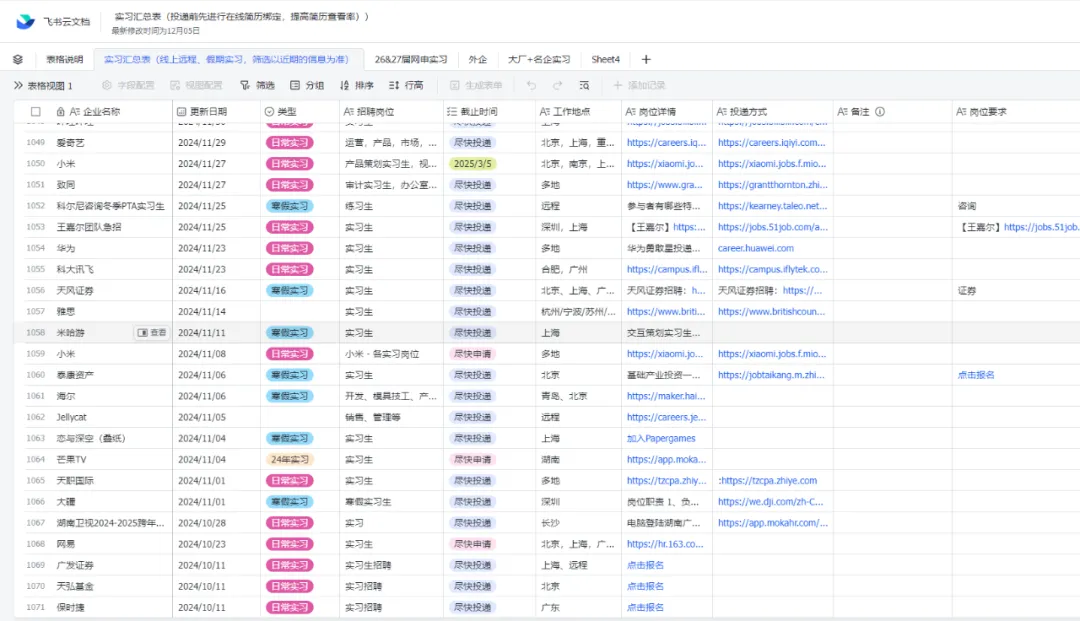Open the search records icon

[584, 85]
